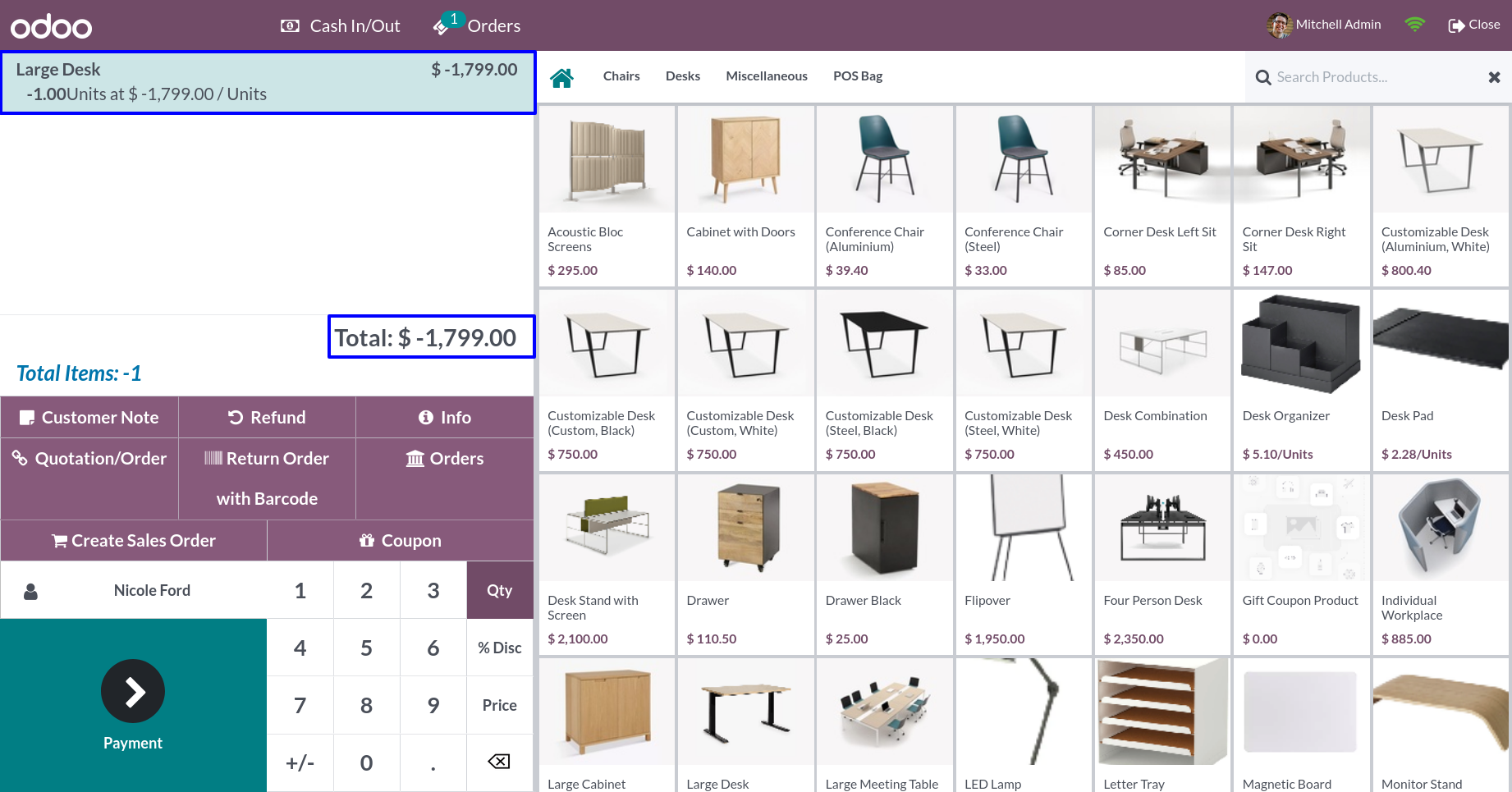Screen dimensions: 1512x792
Task: Hit the backspace delete key icon
Action: [x=500, y=762]
